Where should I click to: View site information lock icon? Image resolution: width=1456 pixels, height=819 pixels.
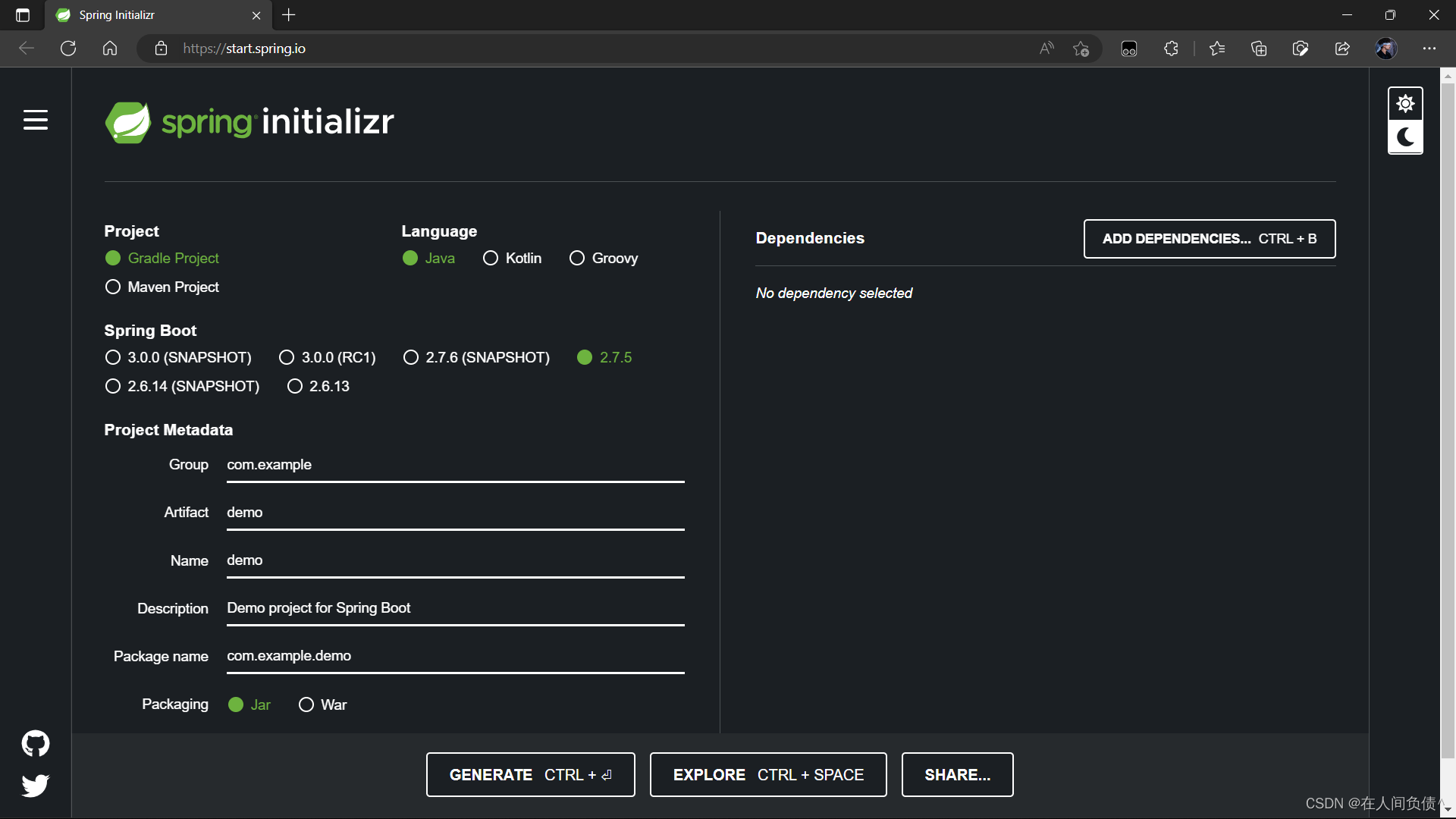tap(161, 49)
